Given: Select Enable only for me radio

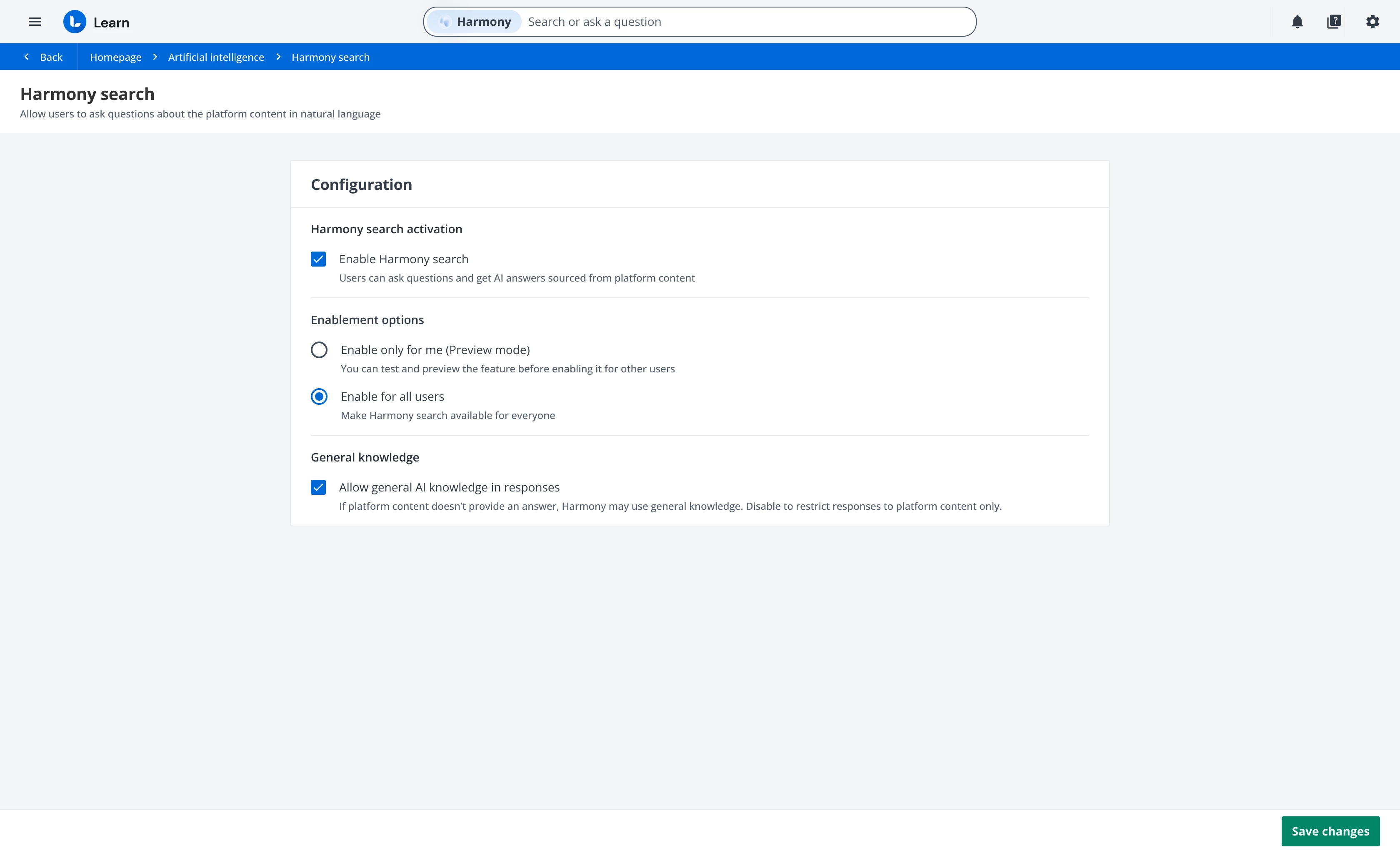Looking at the screenshot, I should point(319,350).
